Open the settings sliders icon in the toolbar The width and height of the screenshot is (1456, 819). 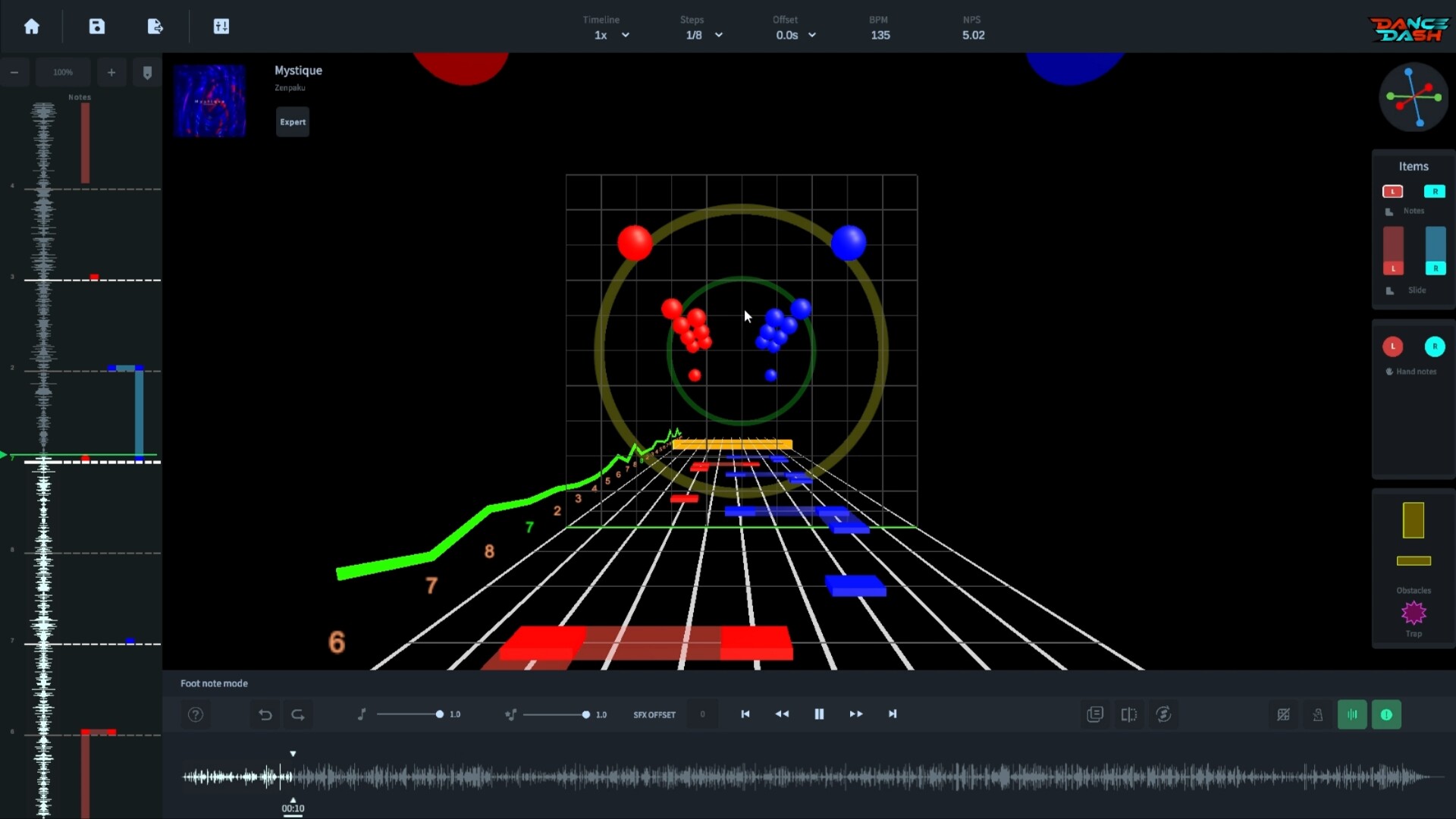[x=221, y=26]
